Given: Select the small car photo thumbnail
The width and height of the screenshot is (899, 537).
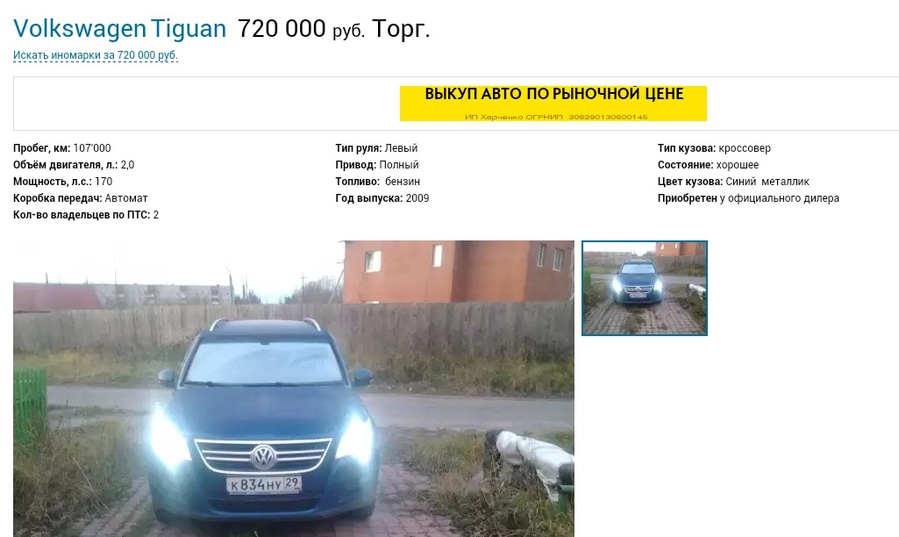Looking at the screenshot, I should click(x=644, y=288).
